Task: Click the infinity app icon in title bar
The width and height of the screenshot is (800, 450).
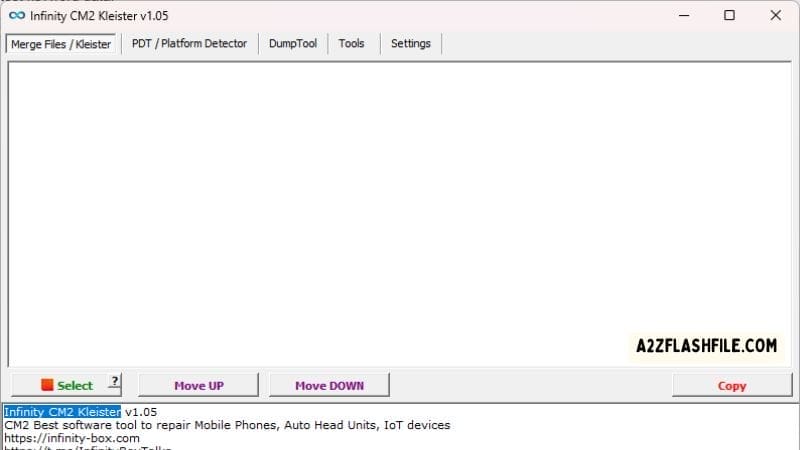Action: (x=17, y=16)
